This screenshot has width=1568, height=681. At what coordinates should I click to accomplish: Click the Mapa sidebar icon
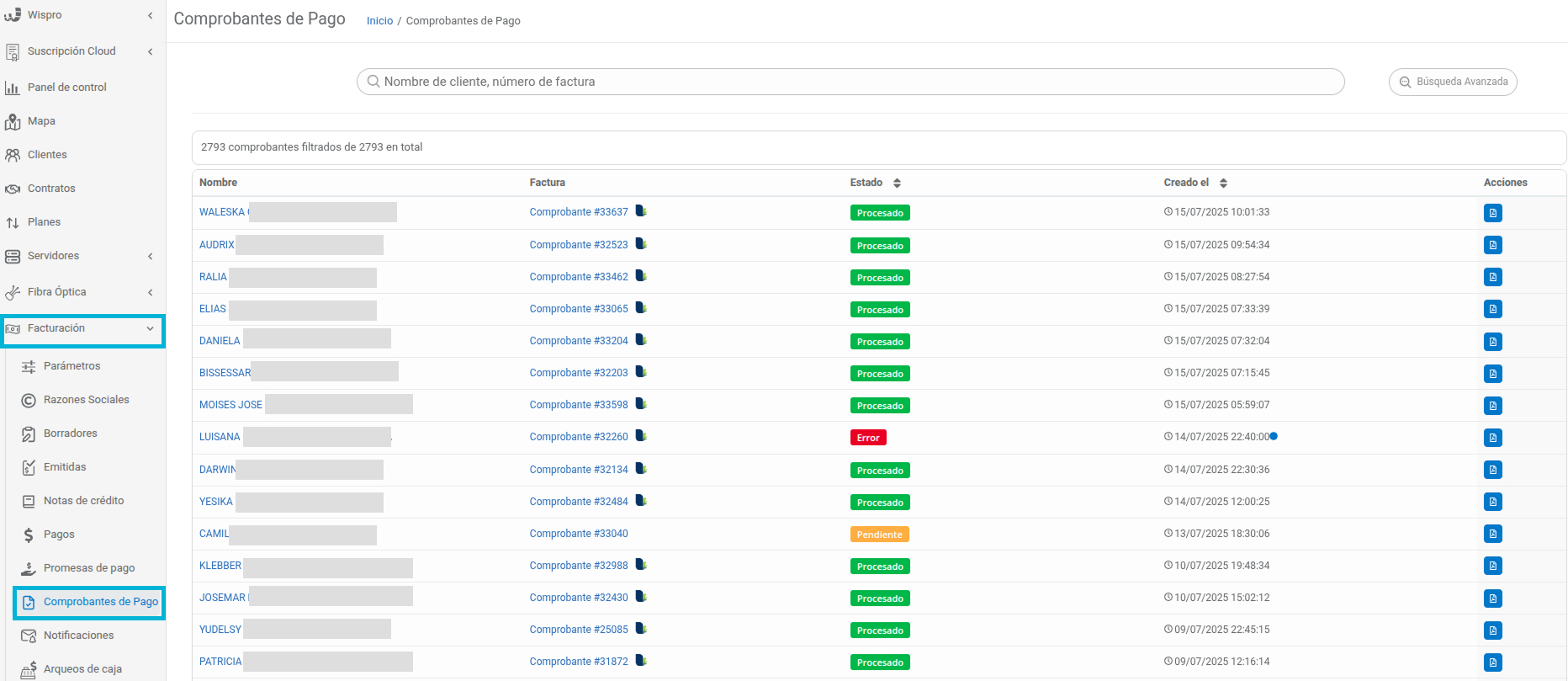click(13, 122)
